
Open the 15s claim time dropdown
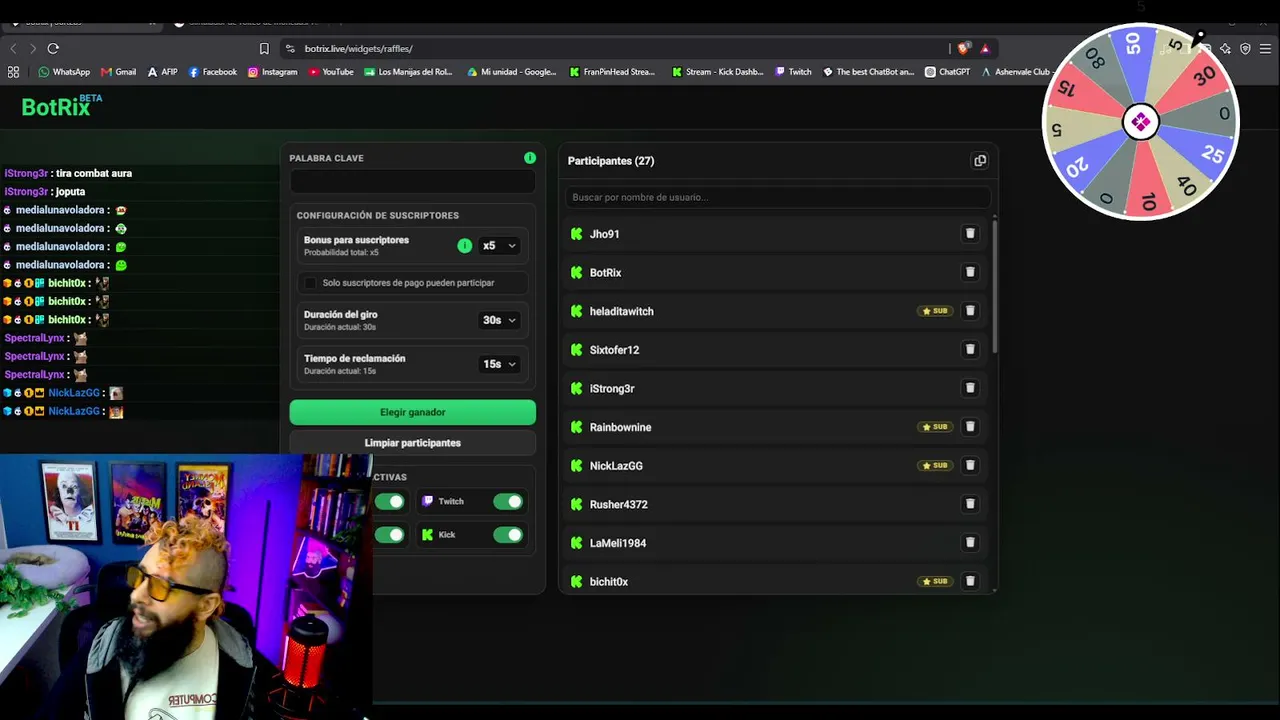pyautogui.click(x=499, y=364)
